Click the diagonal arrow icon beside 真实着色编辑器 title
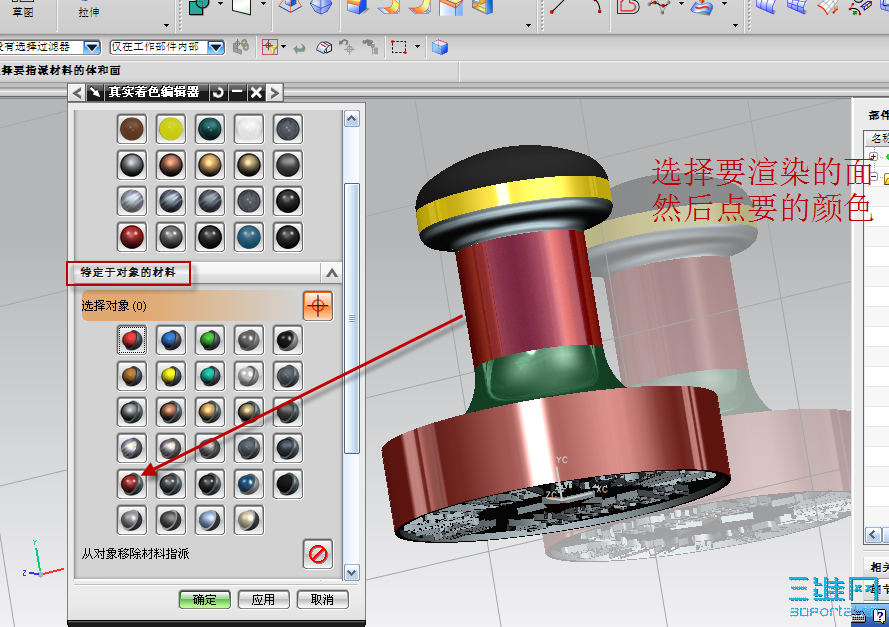The image size is (889, 627). [95, 92]
